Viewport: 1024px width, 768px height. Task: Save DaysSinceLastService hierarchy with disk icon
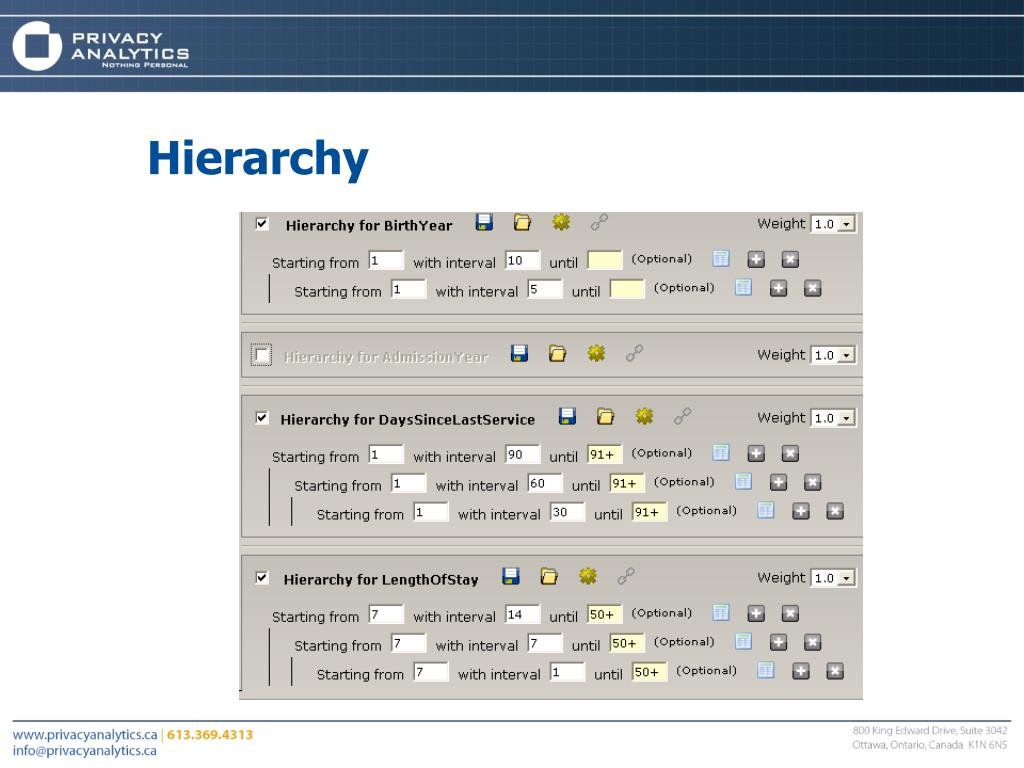click(568, 416)
